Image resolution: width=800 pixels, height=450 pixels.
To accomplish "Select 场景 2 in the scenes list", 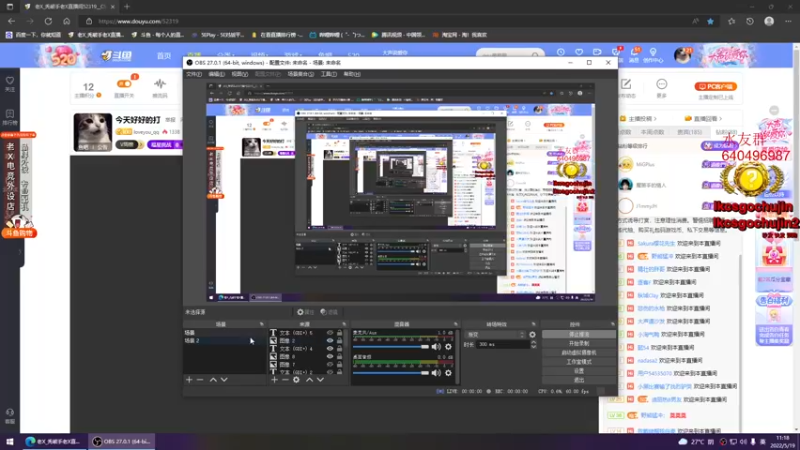I will point(224,340).
